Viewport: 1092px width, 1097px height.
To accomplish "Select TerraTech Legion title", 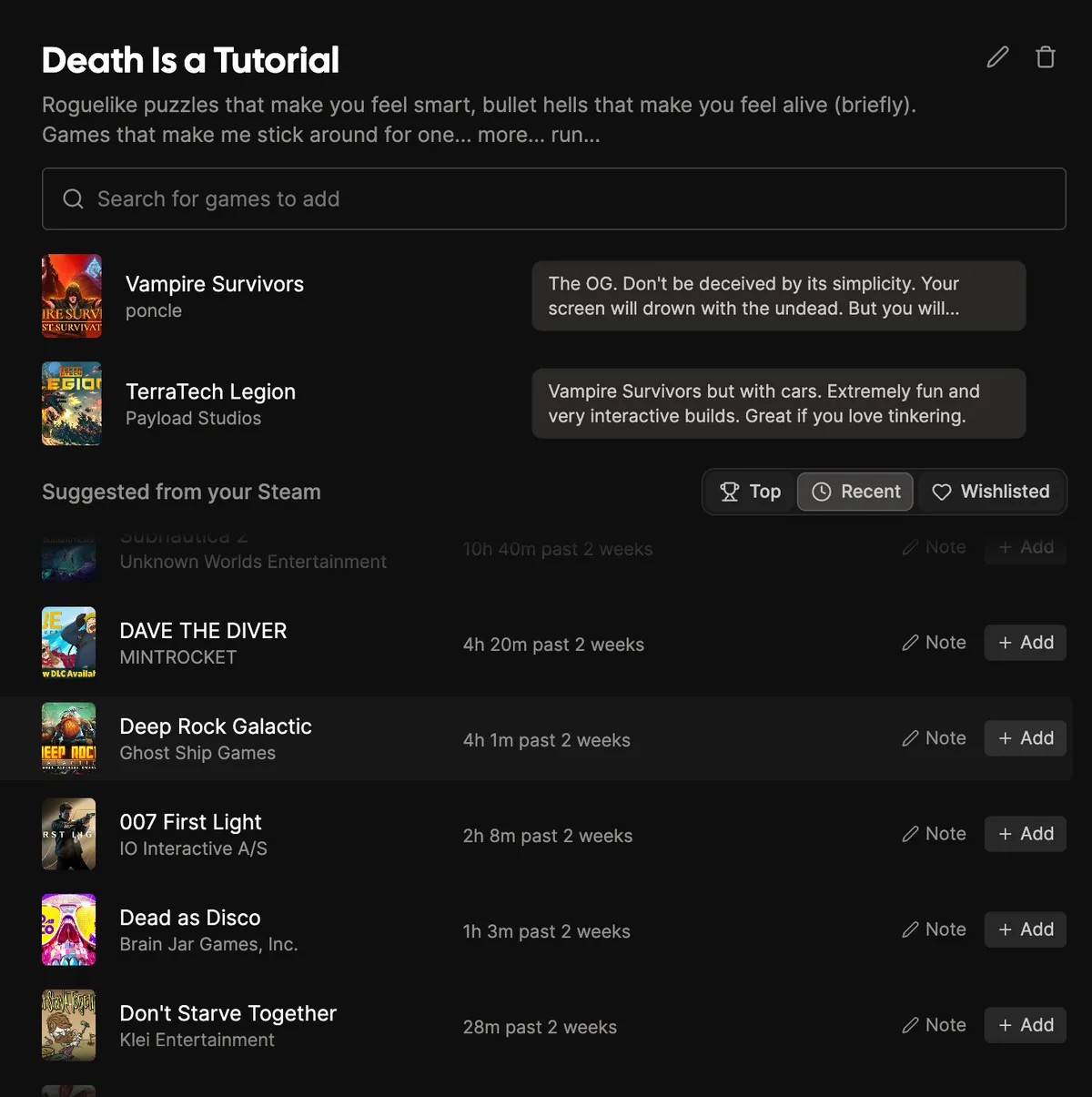I will pyautogui.click(x=210, y=391).
